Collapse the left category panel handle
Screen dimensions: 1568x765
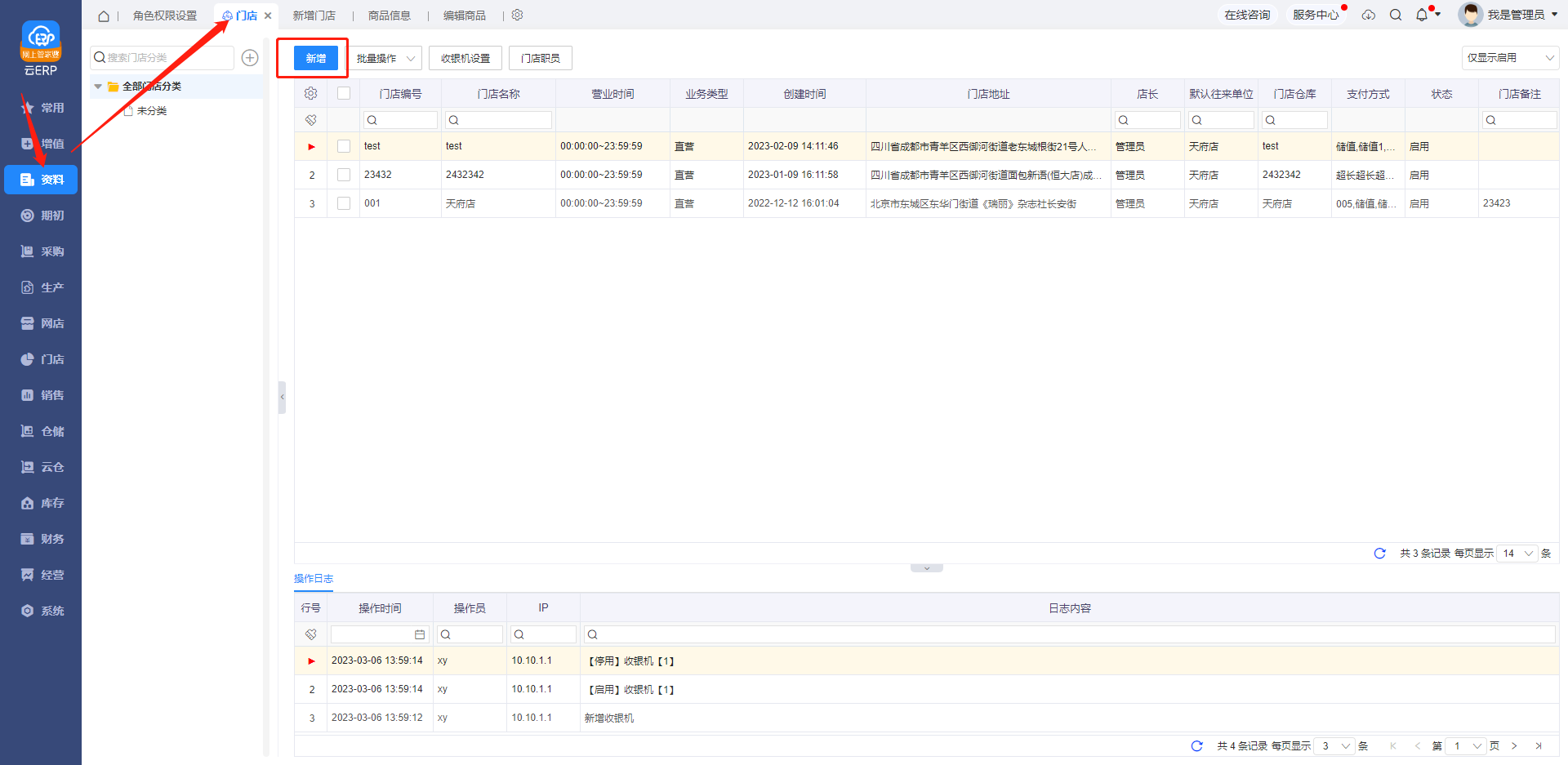tap(282, 398)
